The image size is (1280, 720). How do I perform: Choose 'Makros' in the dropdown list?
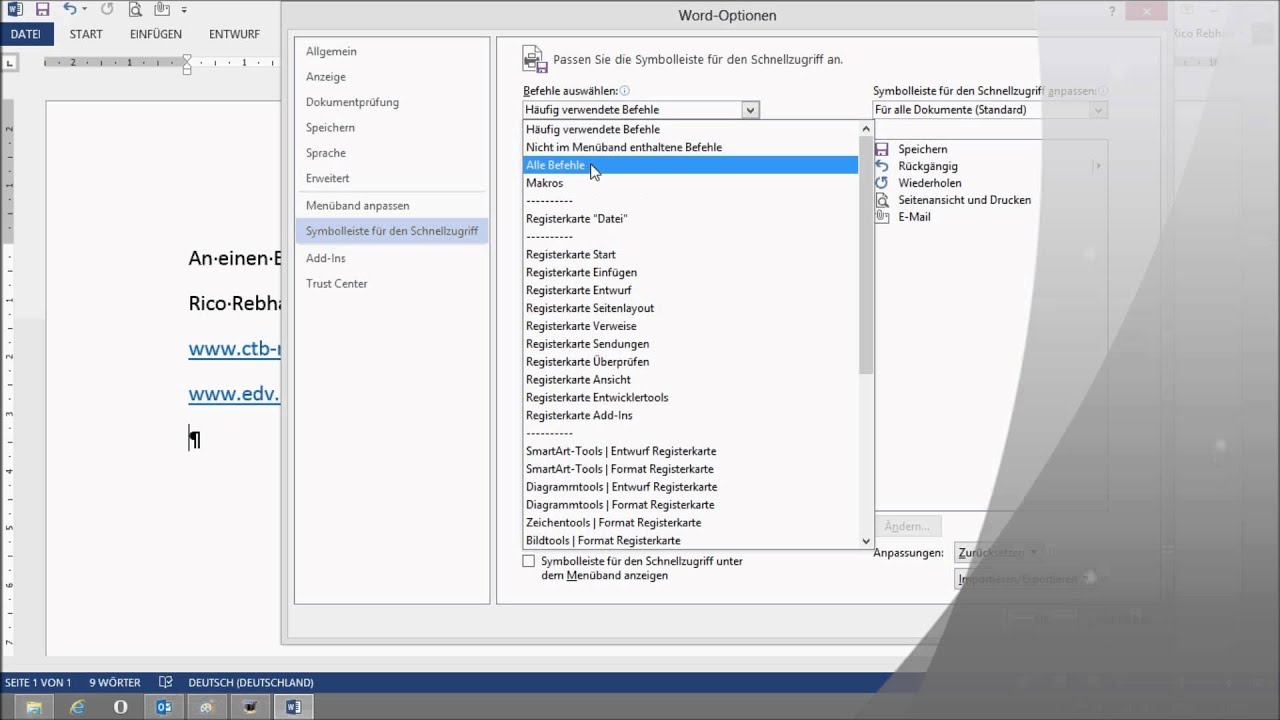690,183
